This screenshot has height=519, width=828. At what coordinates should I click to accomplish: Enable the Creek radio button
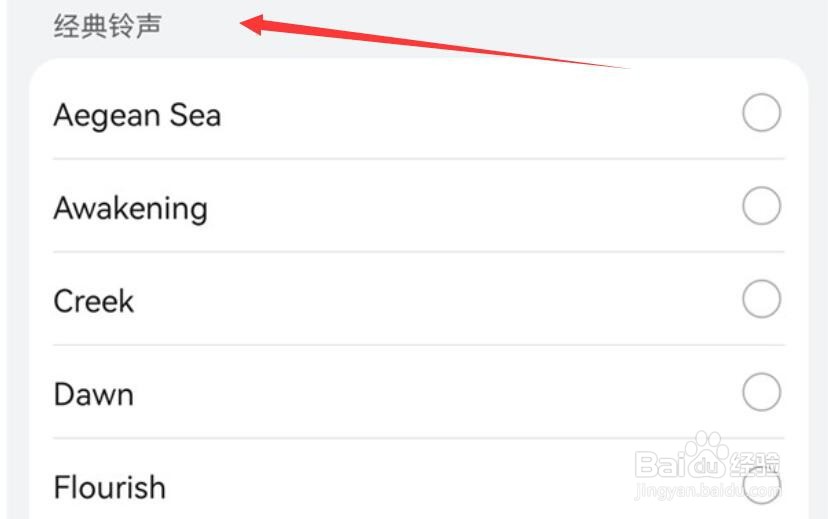coord(761,299)
